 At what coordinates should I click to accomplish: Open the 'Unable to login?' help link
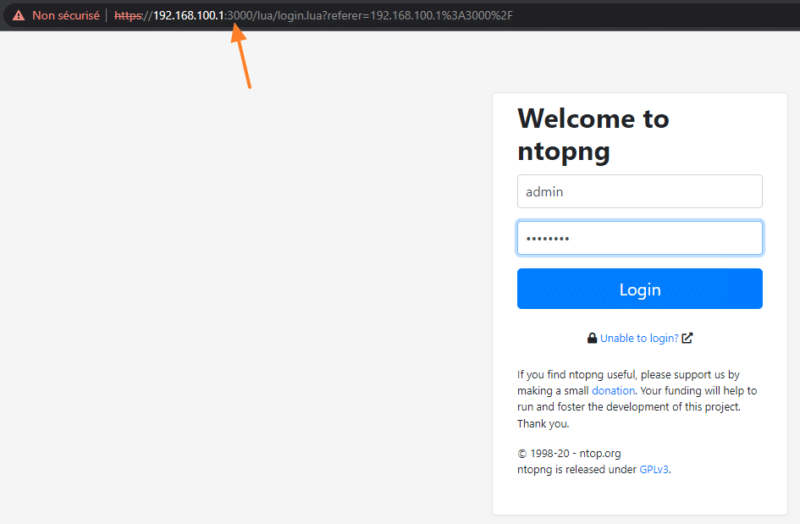(639, 338)
